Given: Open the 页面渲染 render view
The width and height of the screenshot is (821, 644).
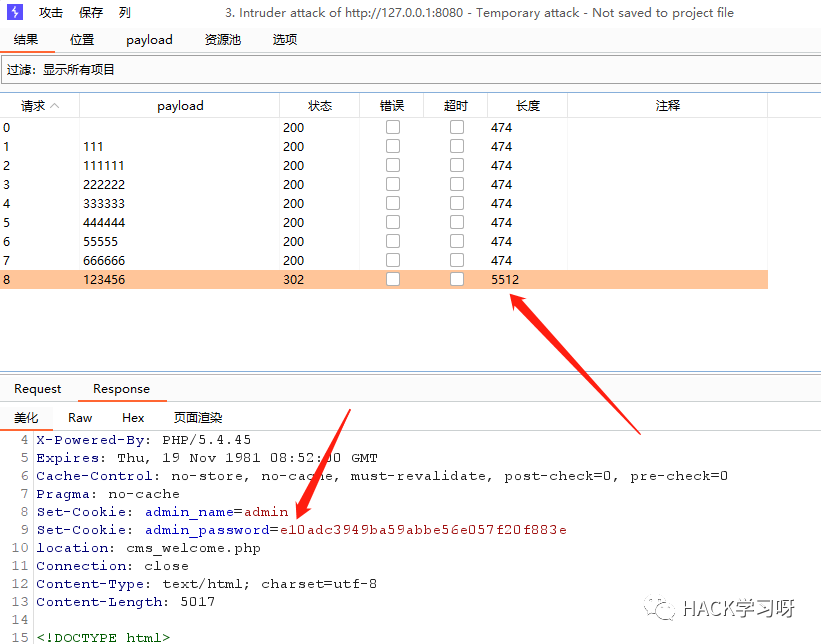Looking at the screenshot, I should (198, 418).
